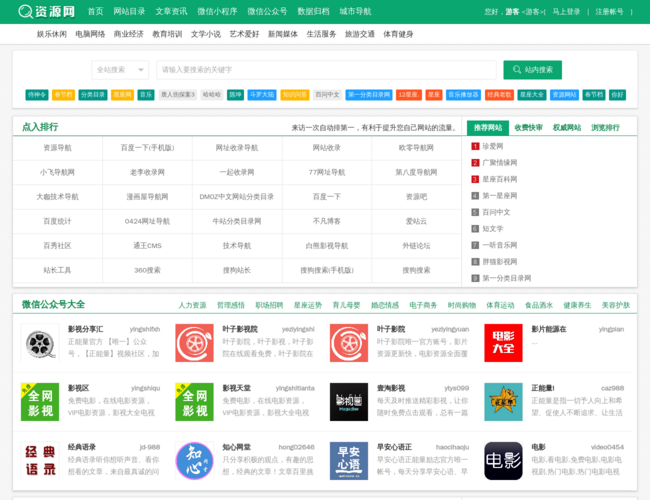This screenshot has height=500, width=650.
Task: Click the 注册帐号 link
Action: pos(609,12)
